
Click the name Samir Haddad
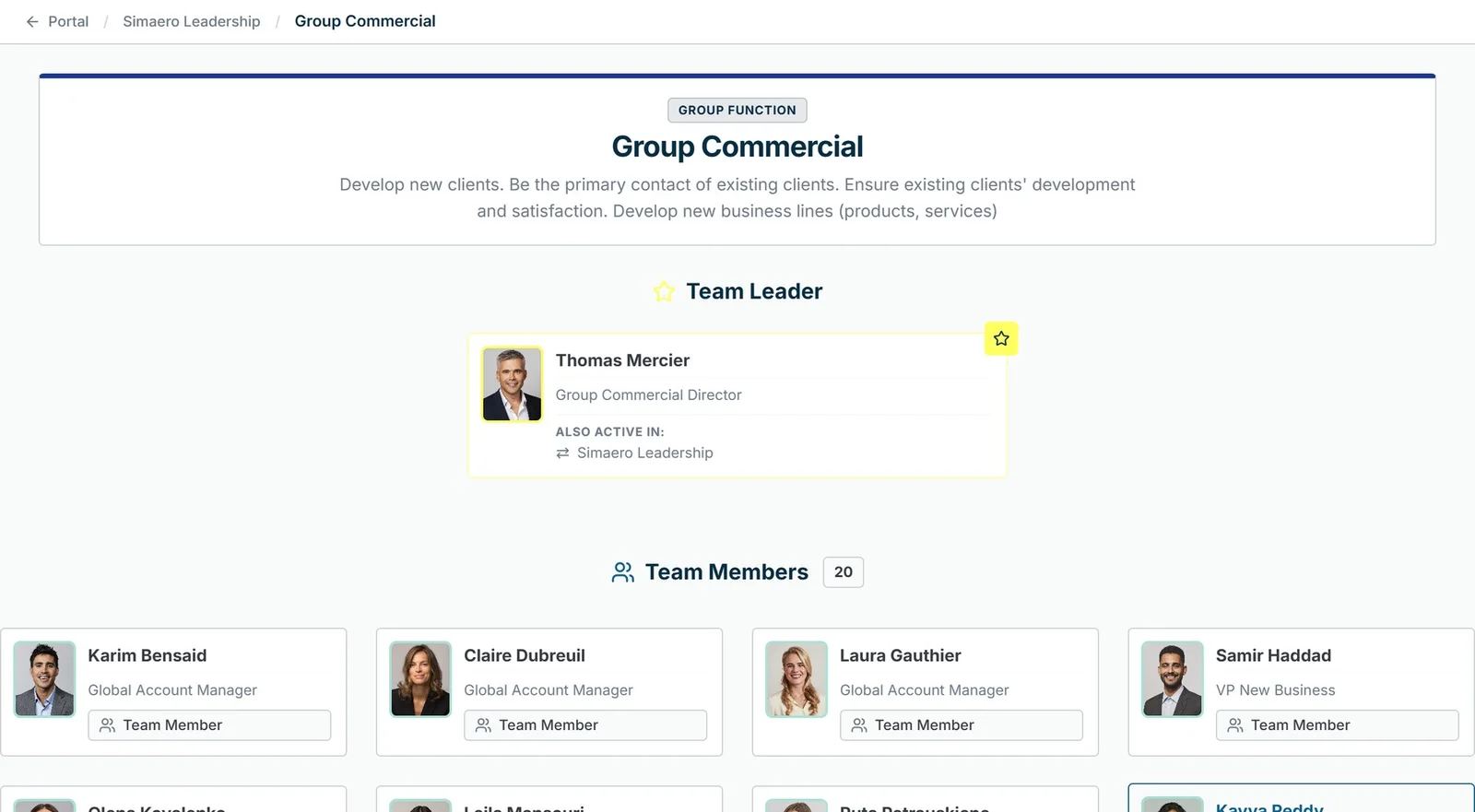click(x=1274, y=655)
